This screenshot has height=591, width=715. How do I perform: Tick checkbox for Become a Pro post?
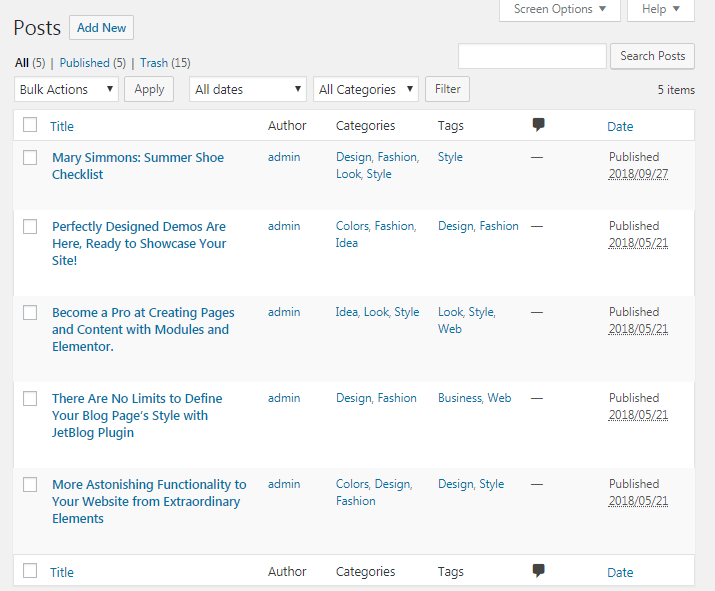[x=30, y=312]
